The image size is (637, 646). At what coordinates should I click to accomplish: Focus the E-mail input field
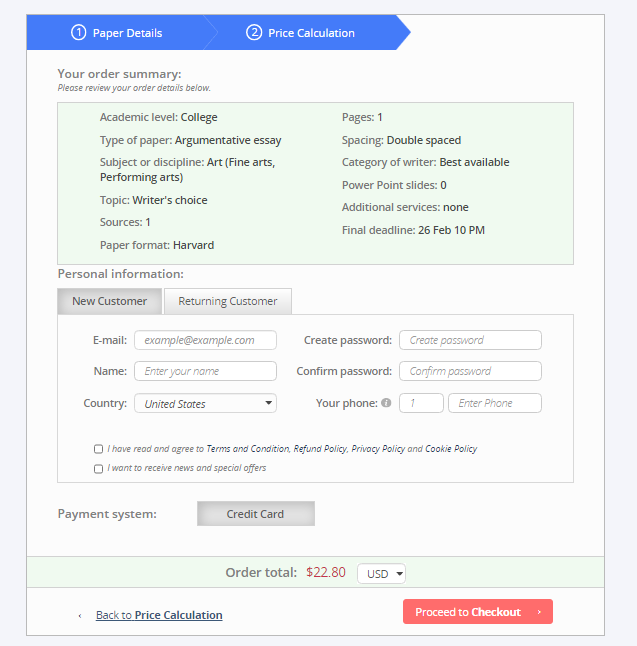tap(205, 340)
